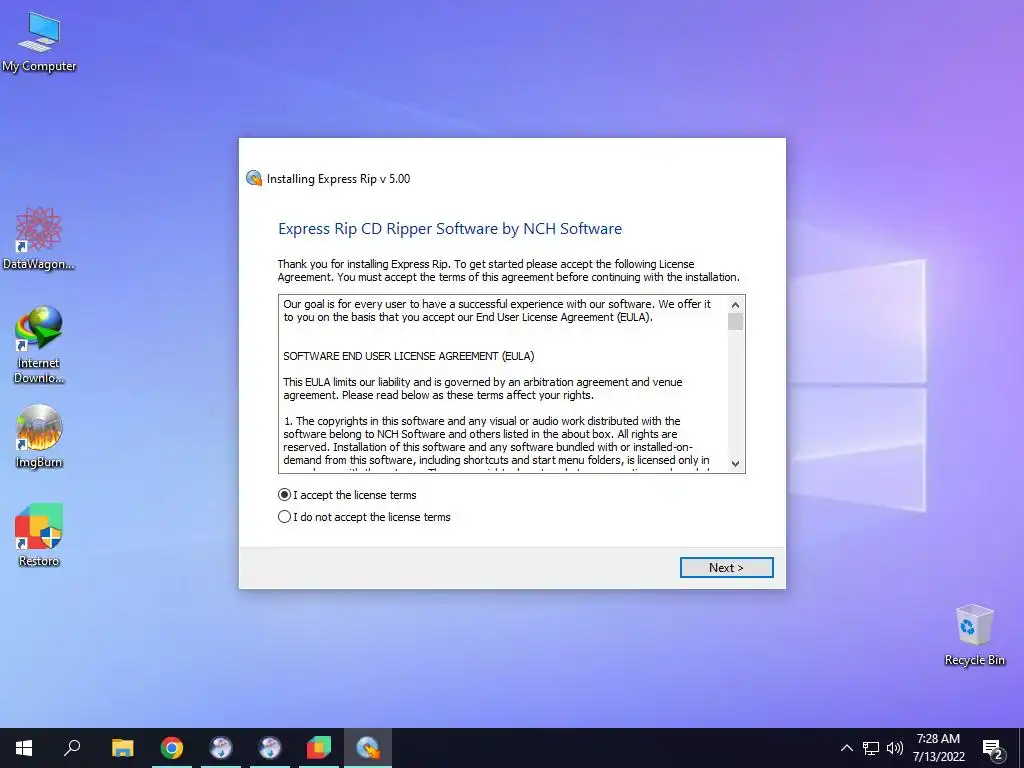Select the Restoro desktop shortcut

coord(39,536)
